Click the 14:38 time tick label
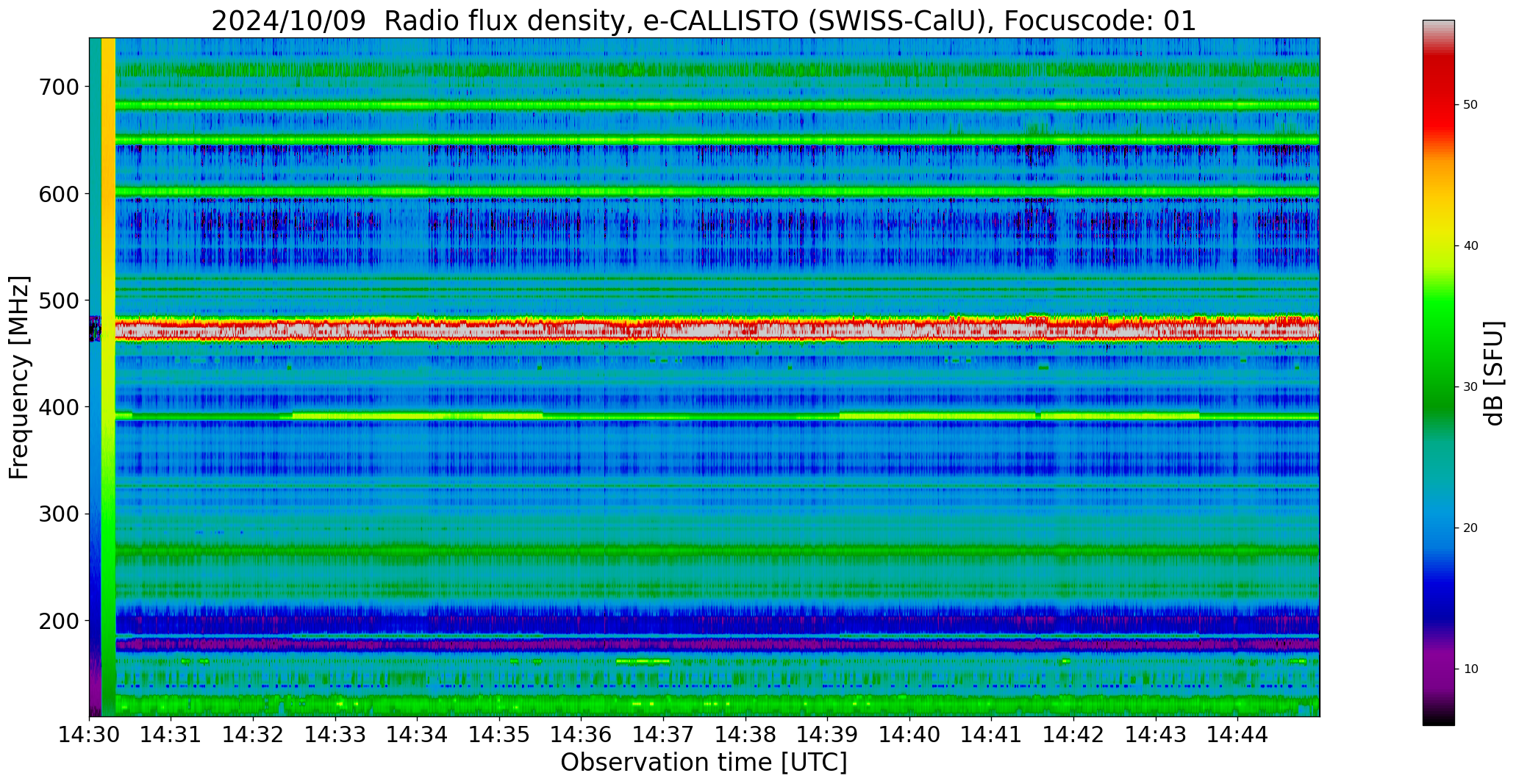 click(x=746, y=734)
